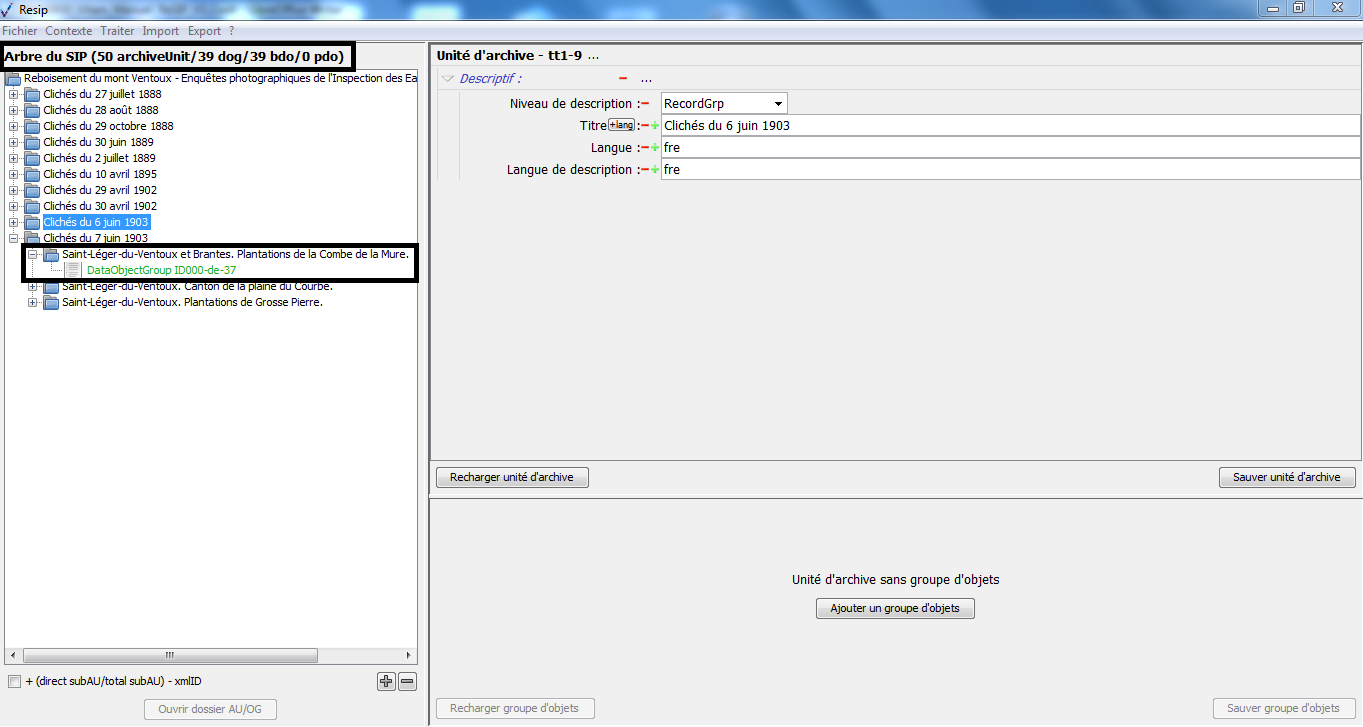Screen dimensions: 1363x727
Task: Remove Langue field with its red minus
Action: pos(645,148)
